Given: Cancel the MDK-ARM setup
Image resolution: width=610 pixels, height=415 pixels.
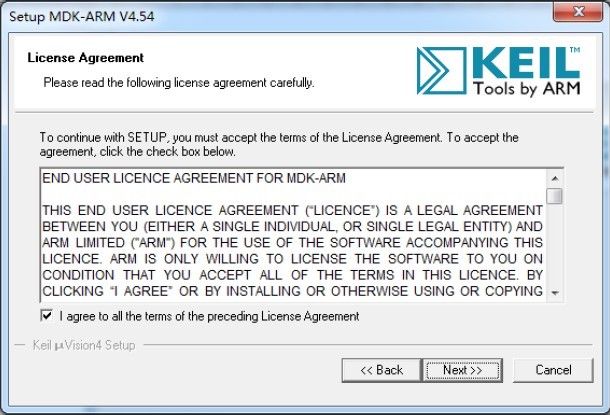Looking at the screenshot, I should click(x=553, y=370).
